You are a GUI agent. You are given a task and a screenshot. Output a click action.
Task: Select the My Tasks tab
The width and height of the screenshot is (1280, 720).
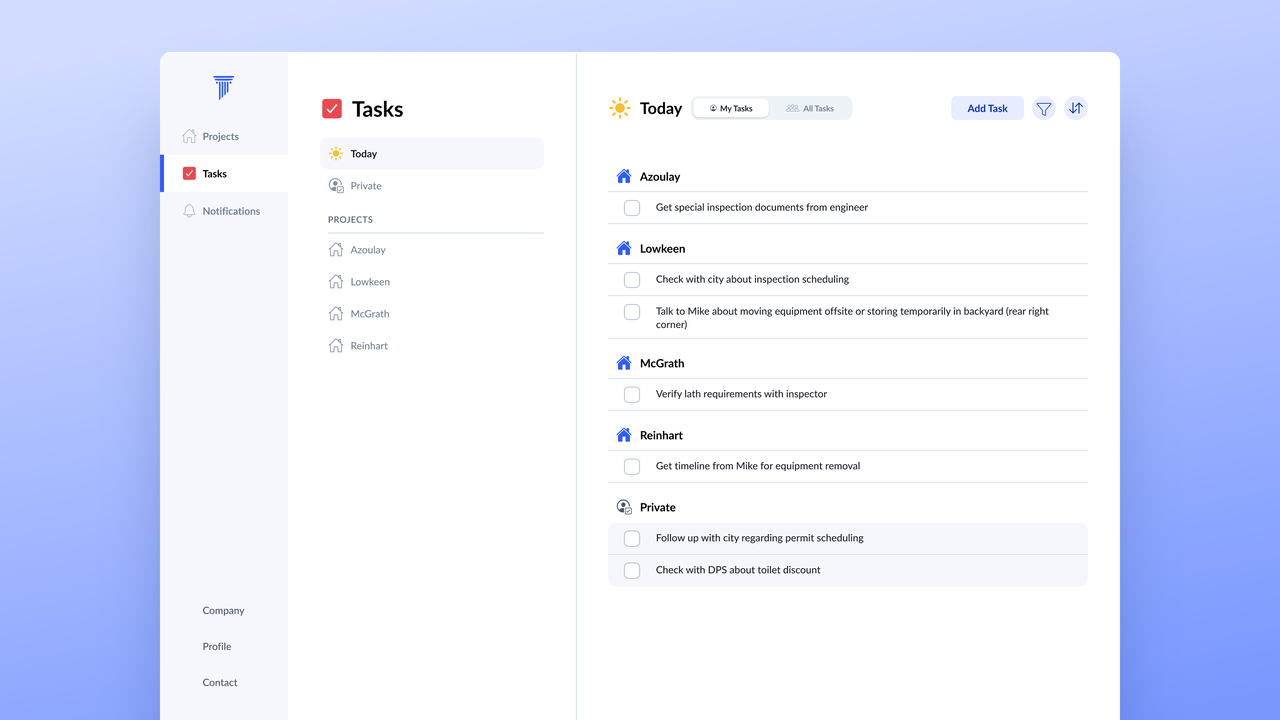[731, 108]
